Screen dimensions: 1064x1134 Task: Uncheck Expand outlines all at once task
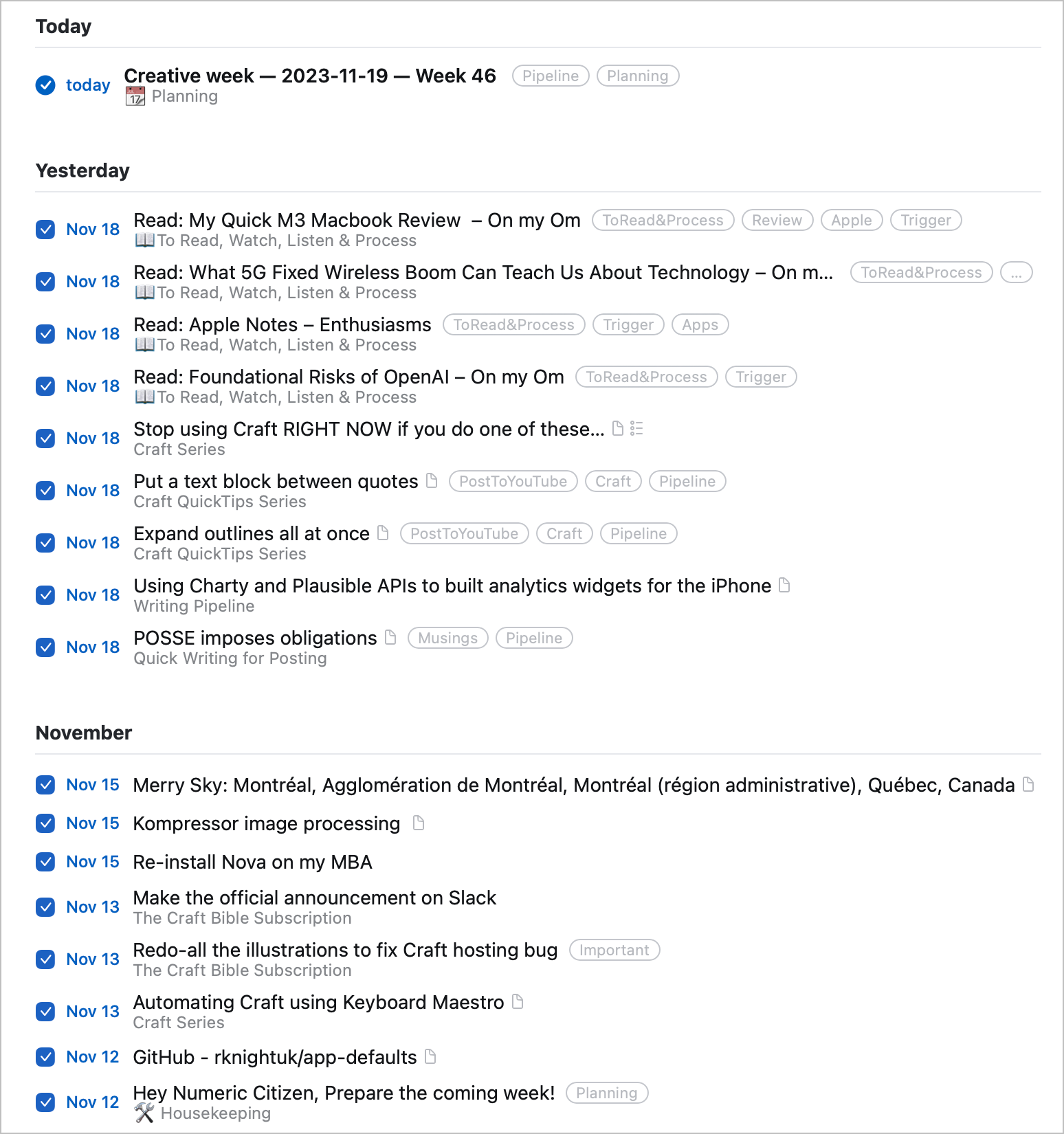(45, 543)
